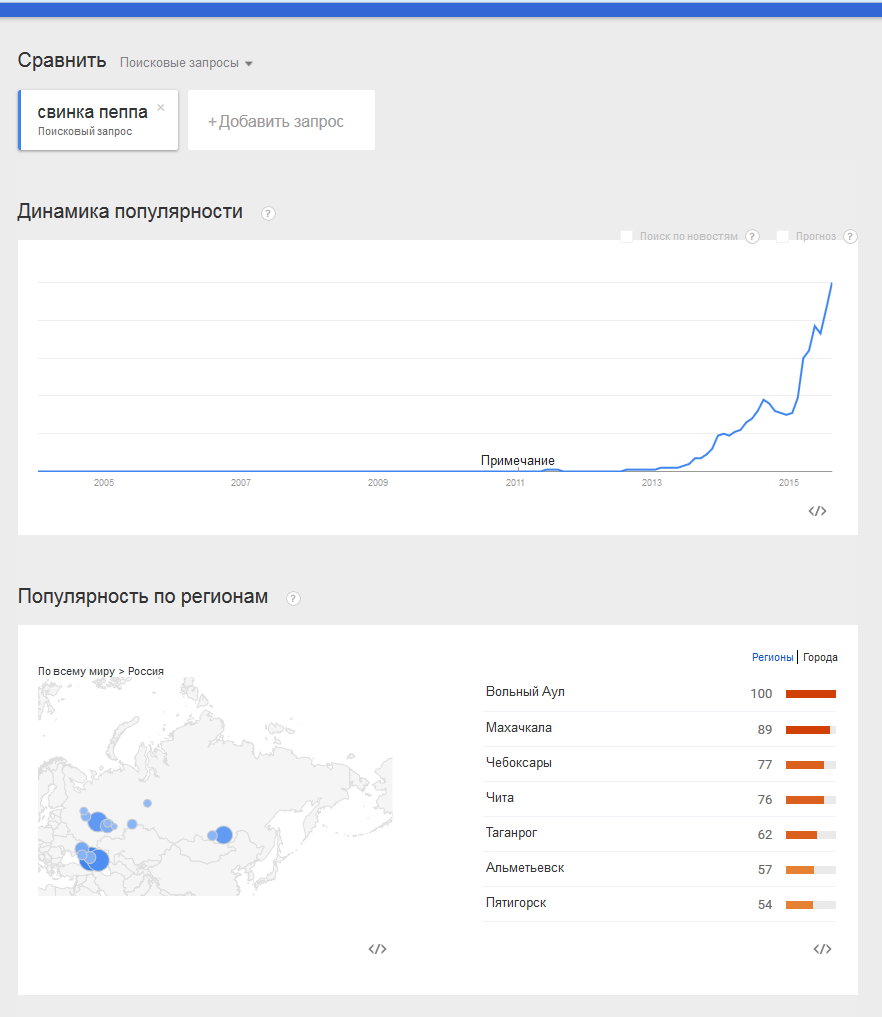This screenshot has height=1017, width=882.
Task: Click embed code icon below the map
Action: (377, 949)
